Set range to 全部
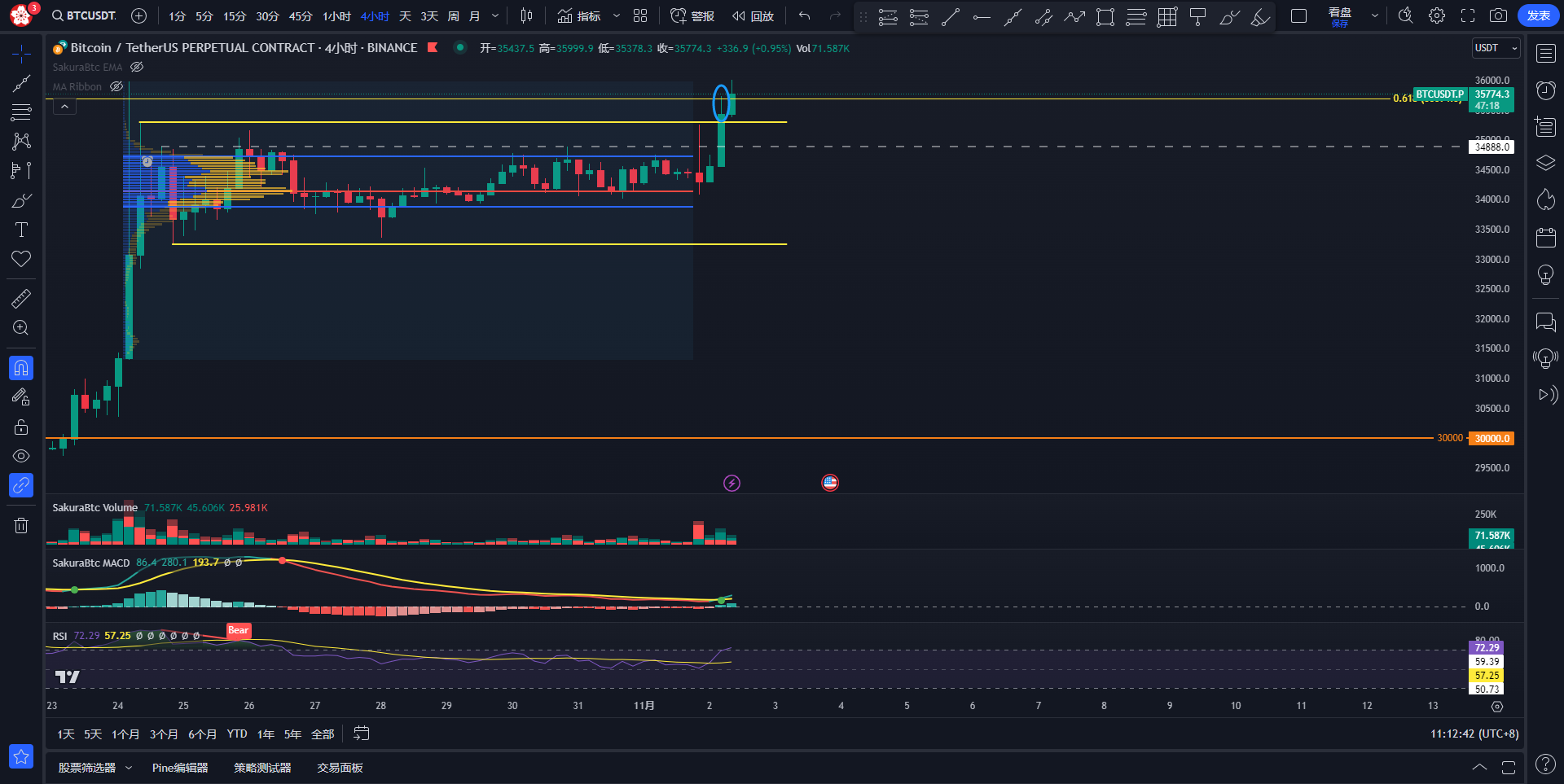 click(x=323, y=734)
